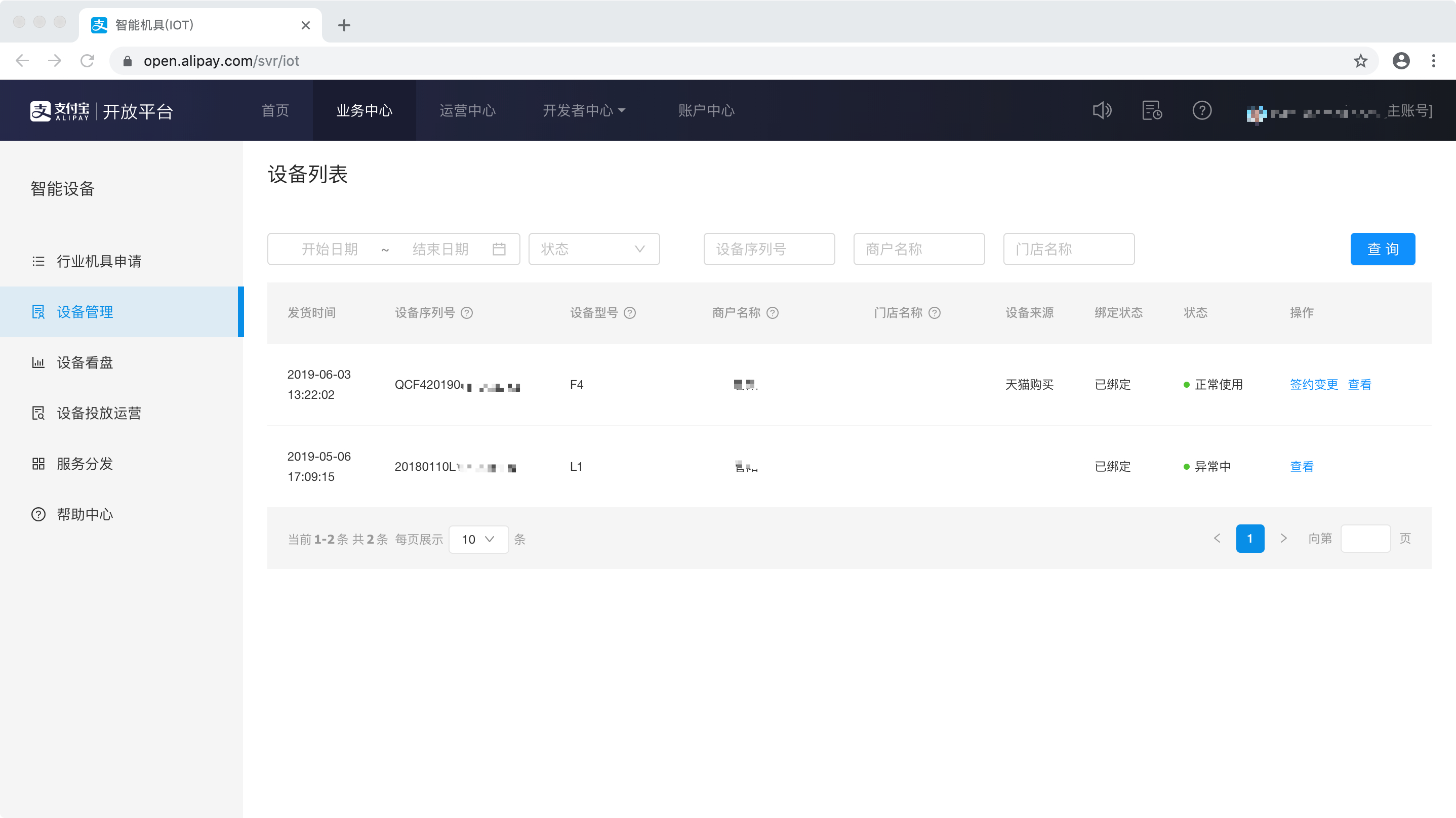Screen dimensions: 1456x818
Task: Bookmark this page with the star icon
Action: 1360,60
